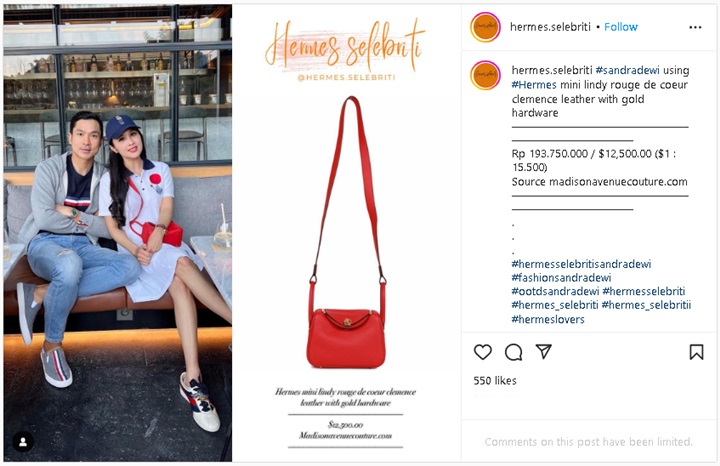This screenshot has height=466, width=720.
Task: Open the #fashionsandradewi hashtag
Action: point(561,278)
